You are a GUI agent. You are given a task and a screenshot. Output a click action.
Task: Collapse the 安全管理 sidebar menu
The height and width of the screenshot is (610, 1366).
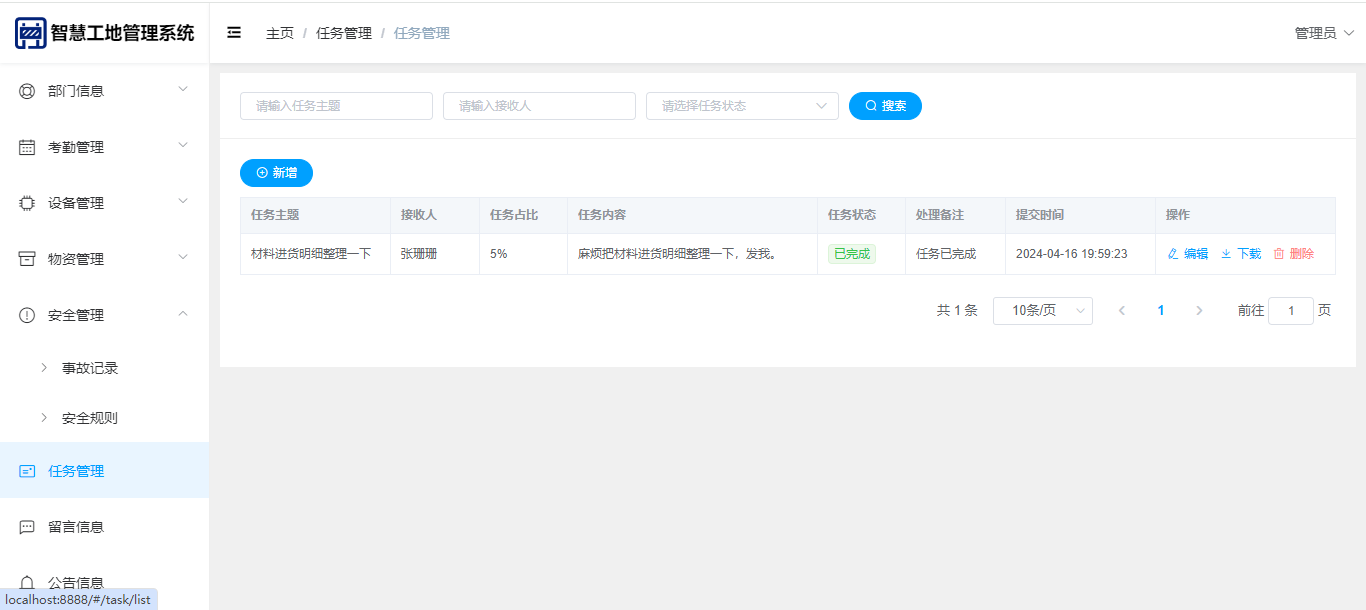104,315
